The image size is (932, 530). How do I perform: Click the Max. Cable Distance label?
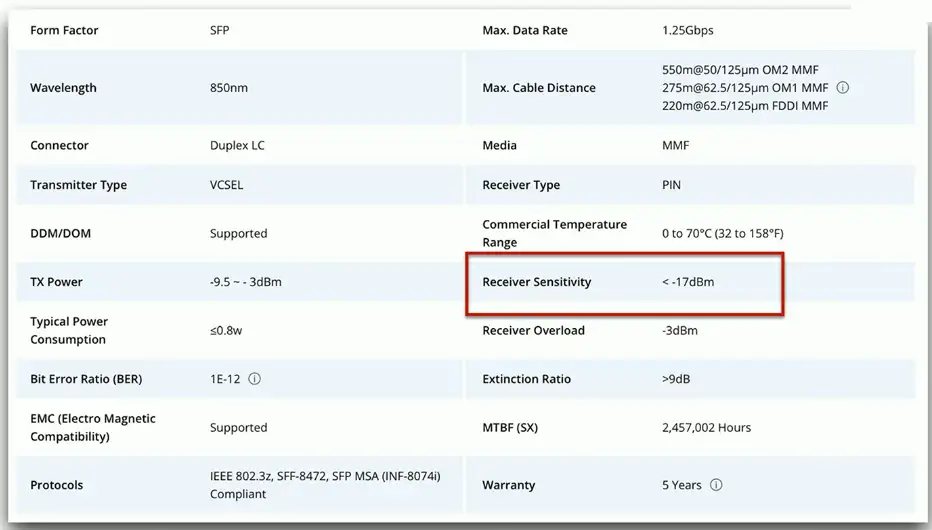(x=538, y=88)
